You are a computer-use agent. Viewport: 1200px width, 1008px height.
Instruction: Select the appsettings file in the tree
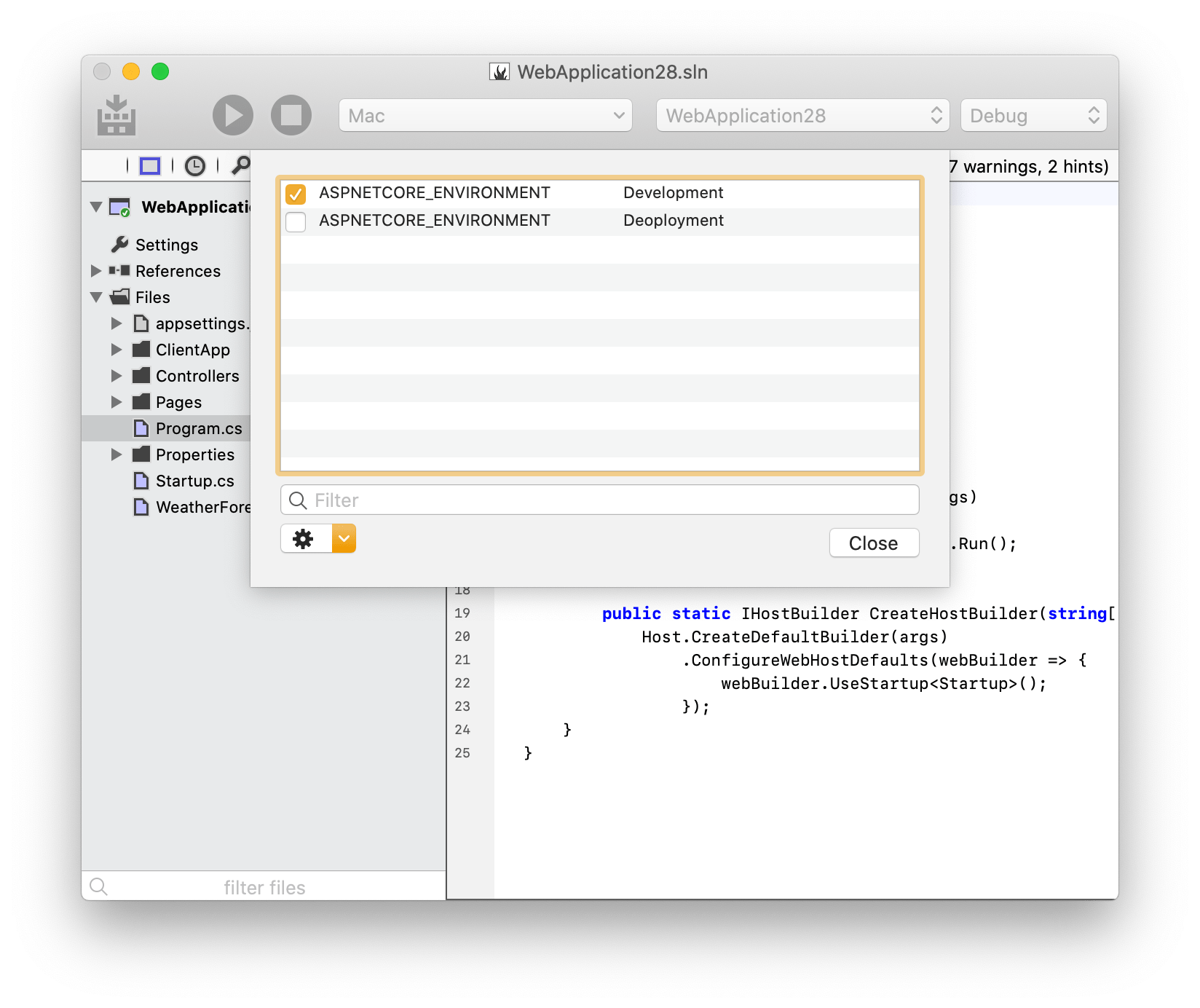click(203, 323)
